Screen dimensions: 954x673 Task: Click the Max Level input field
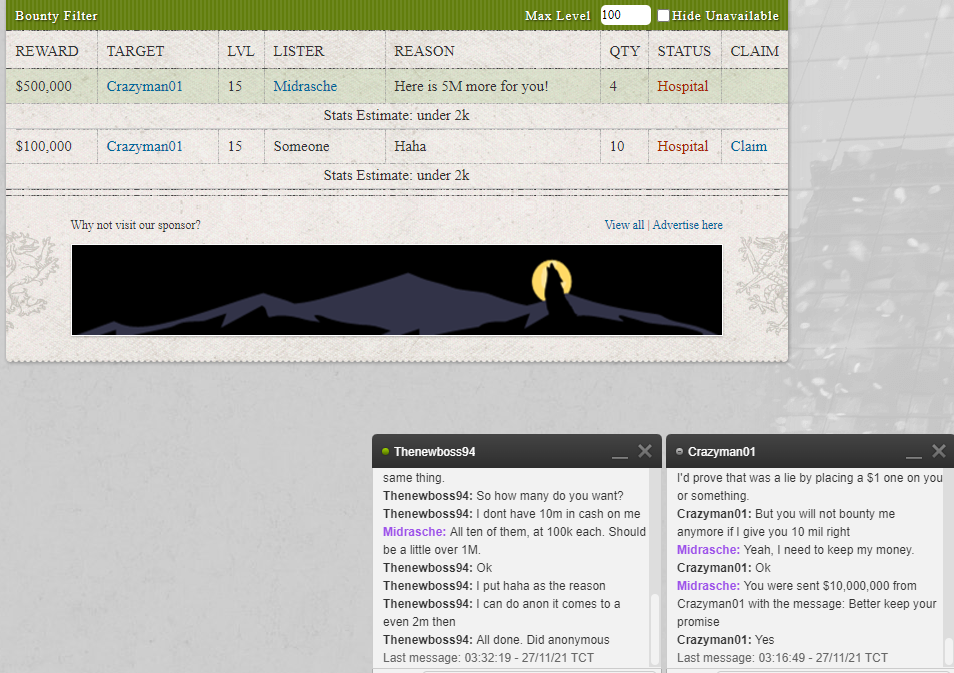(625, 15)
